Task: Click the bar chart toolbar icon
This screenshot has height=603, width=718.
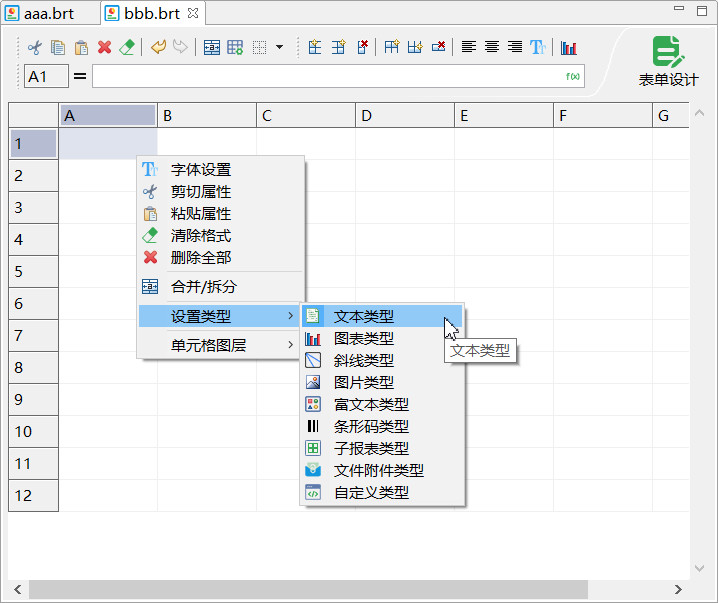Action: pos(569,47)
